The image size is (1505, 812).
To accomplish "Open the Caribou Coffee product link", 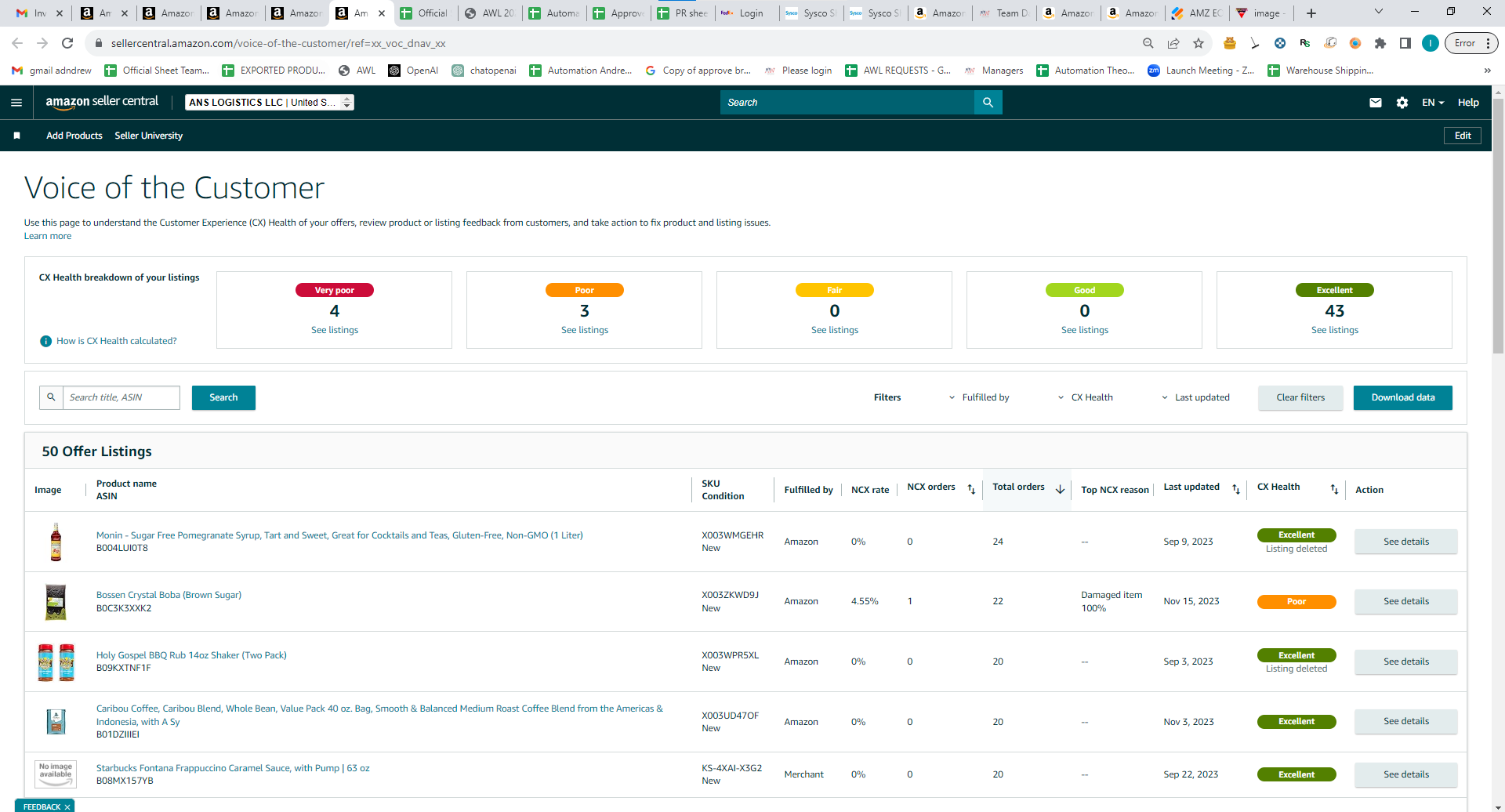I will click(379, 715).
